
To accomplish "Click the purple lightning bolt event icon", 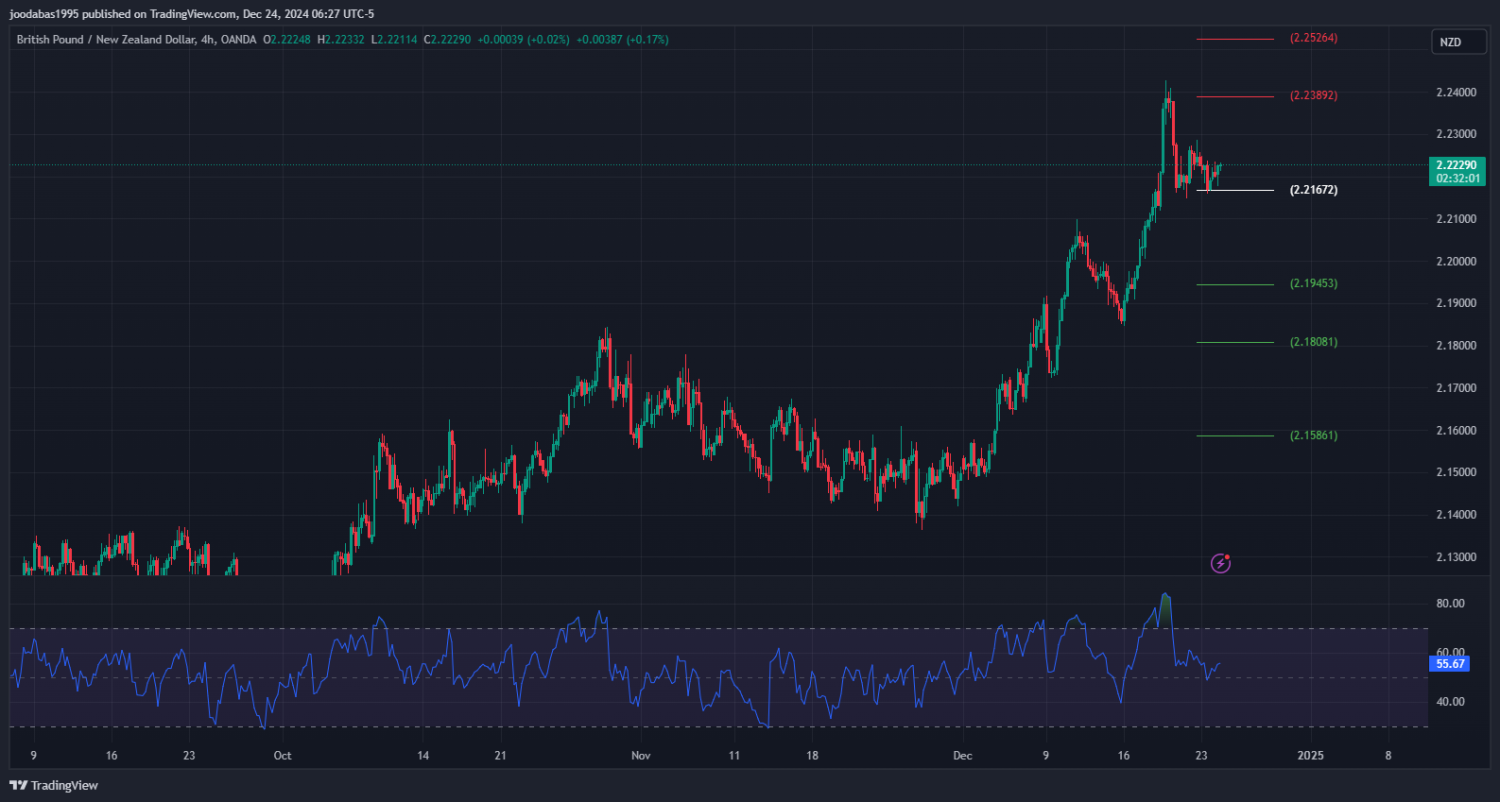I will click(1220, 563).
